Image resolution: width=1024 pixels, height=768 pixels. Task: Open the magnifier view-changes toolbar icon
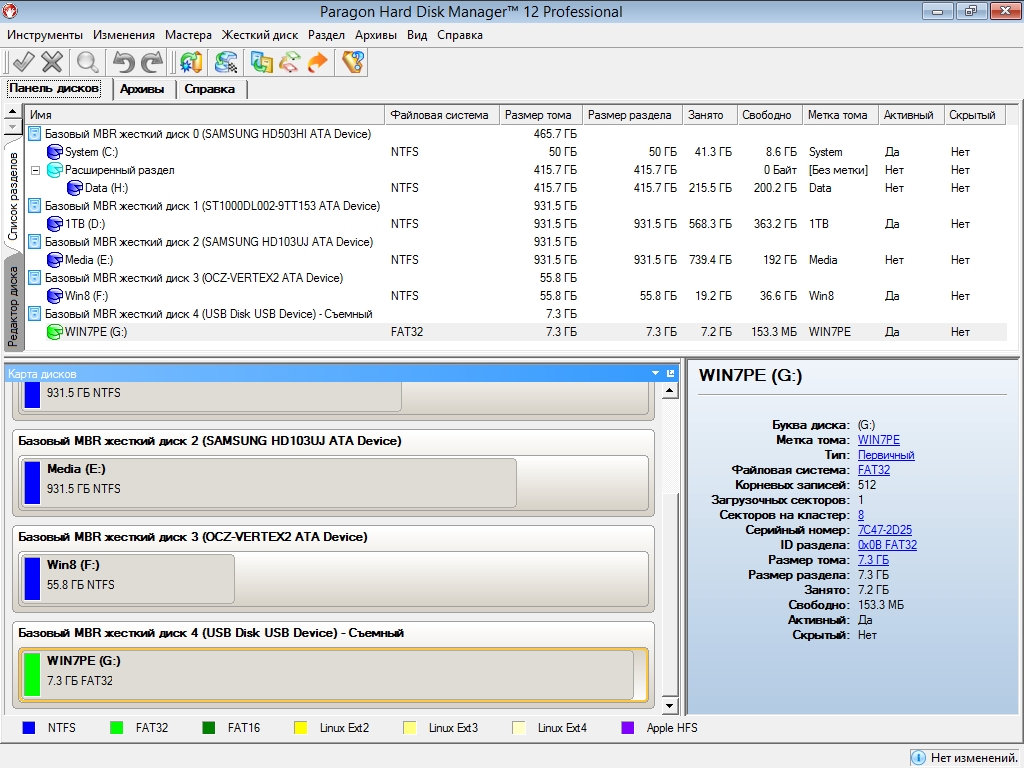[x=88, y=62]
